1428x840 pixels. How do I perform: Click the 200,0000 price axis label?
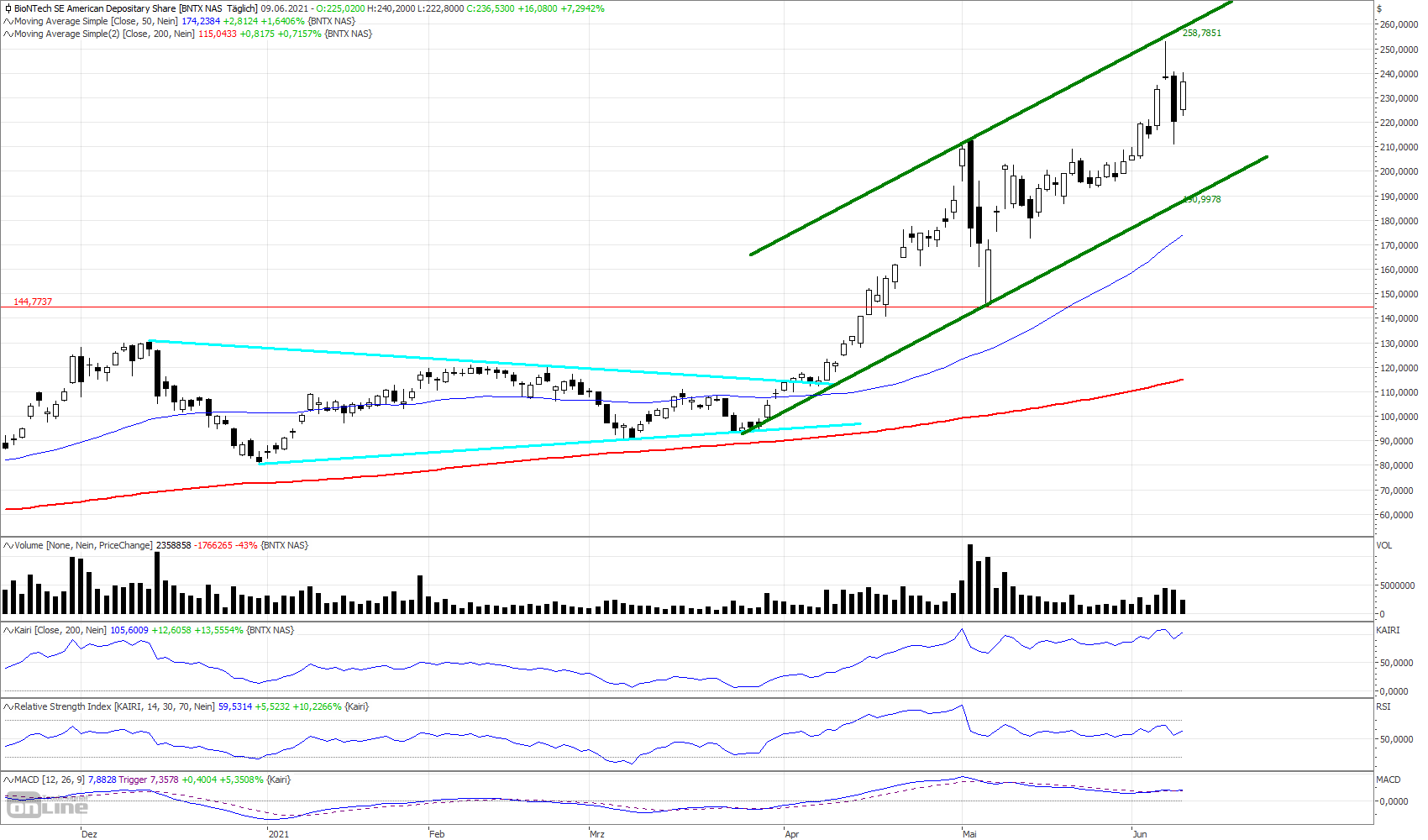1399,171
